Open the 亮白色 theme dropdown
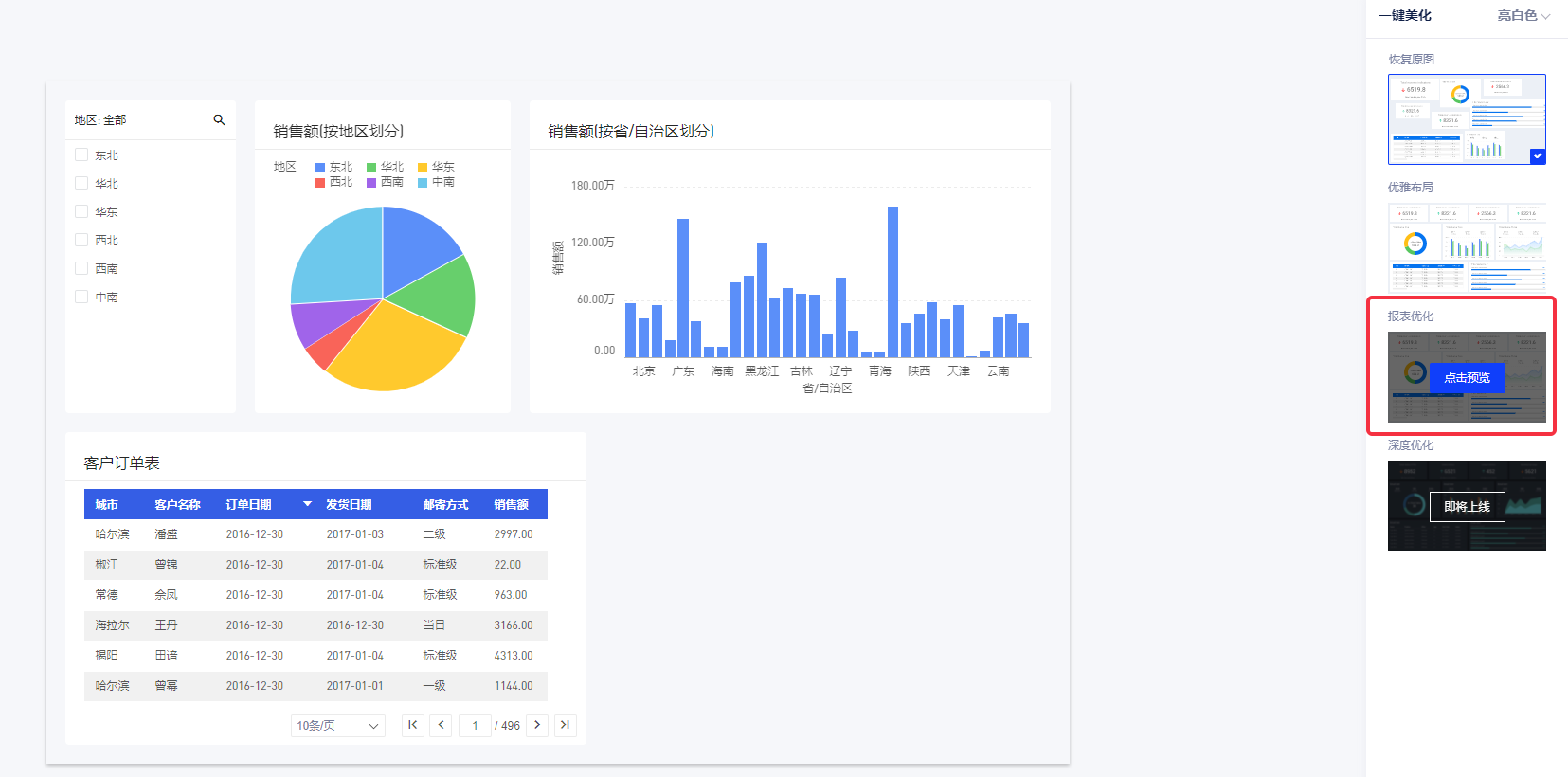The width and height of the screenshot is (1568, 777). pyautogui.click(x=1523, y=16)
